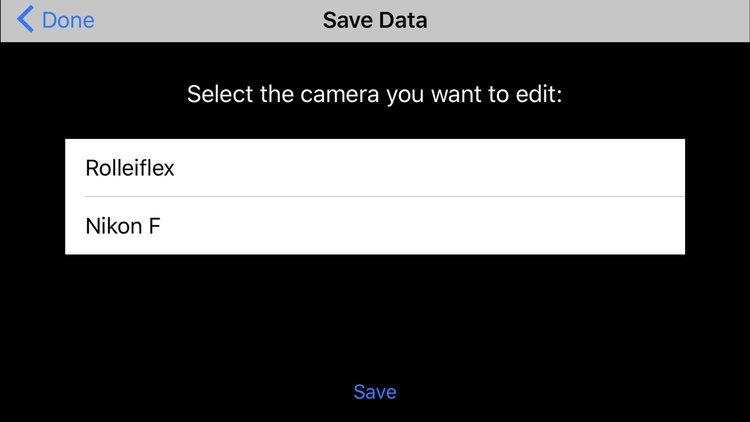Save the camera data at the bottom
The image size is (750, 422).
pyautogui.click(x=375, y=392)
